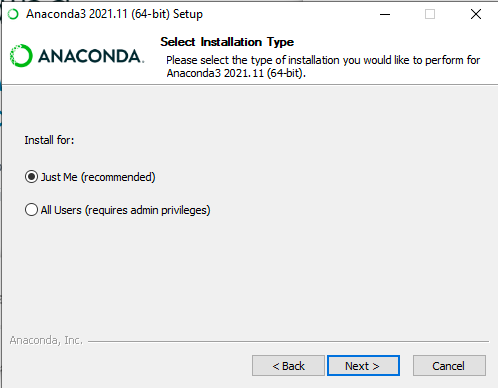Click the 'Please select the type of installation' description

tap(323, 66)
